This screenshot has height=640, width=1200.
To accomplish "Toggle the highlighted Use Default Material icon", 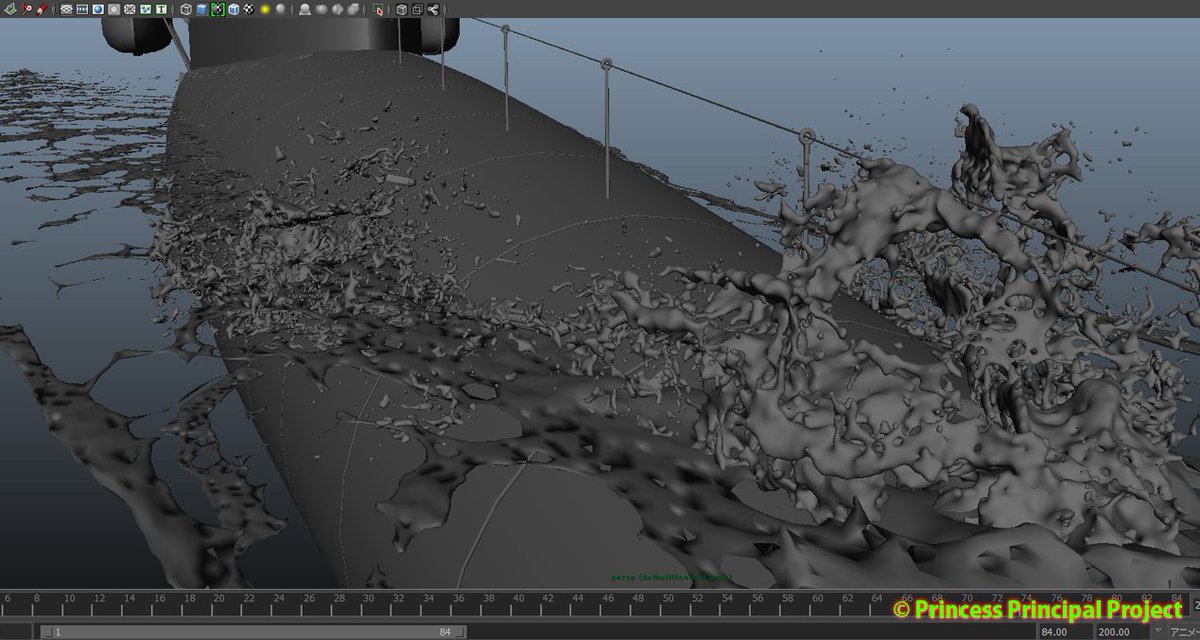I will tap(218, 9).
